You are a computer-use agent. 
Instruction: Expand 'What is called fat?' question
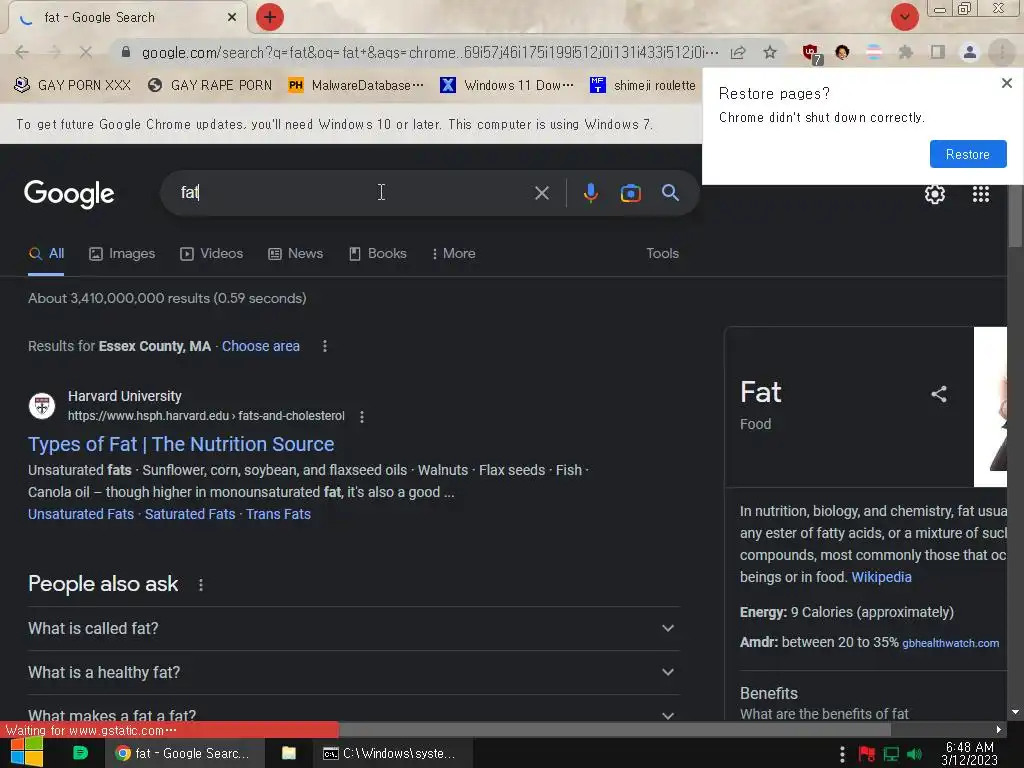point(353,628)
